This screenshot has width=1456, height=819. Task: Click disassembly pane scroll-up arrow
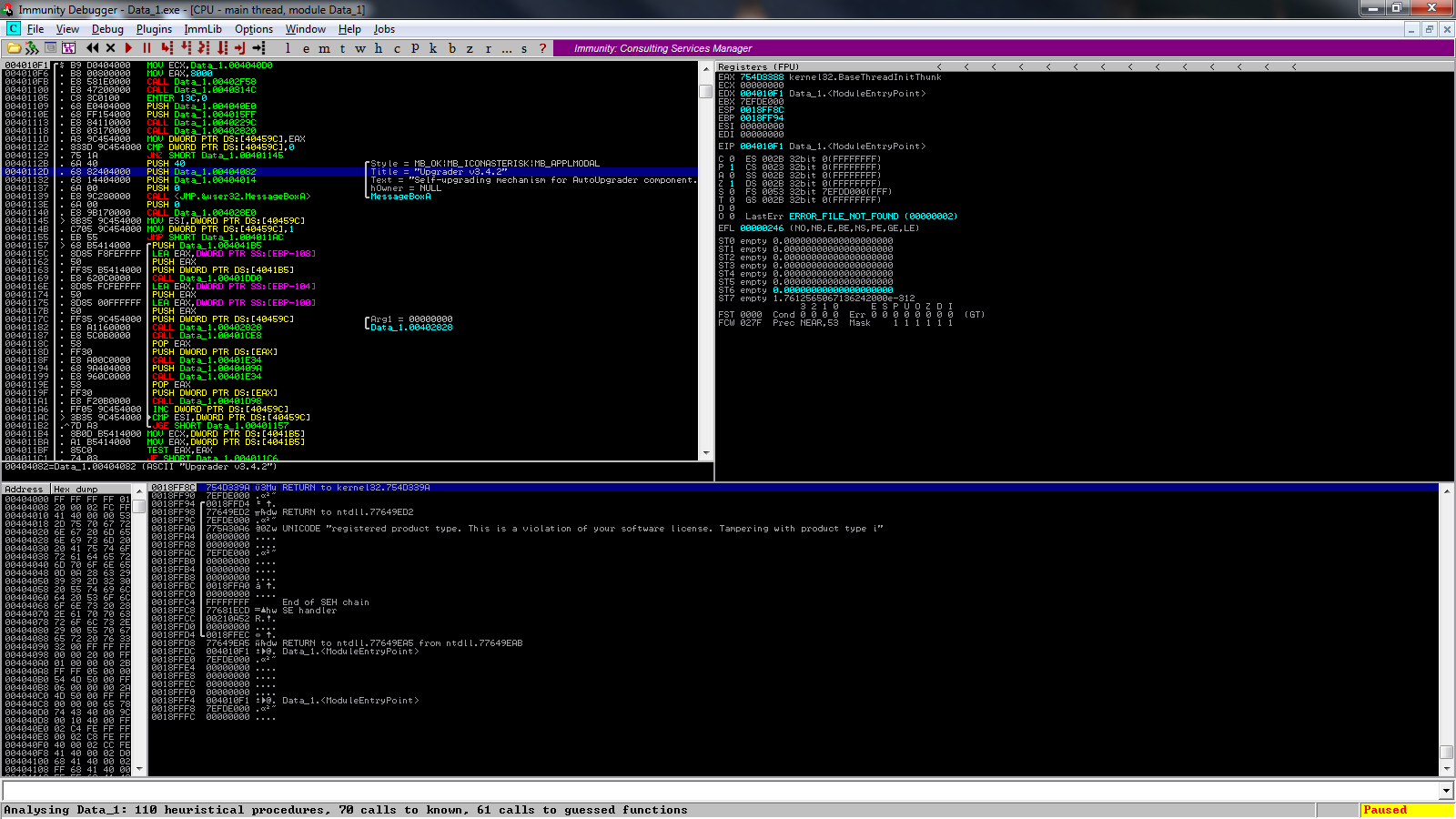tap(705, 67)
